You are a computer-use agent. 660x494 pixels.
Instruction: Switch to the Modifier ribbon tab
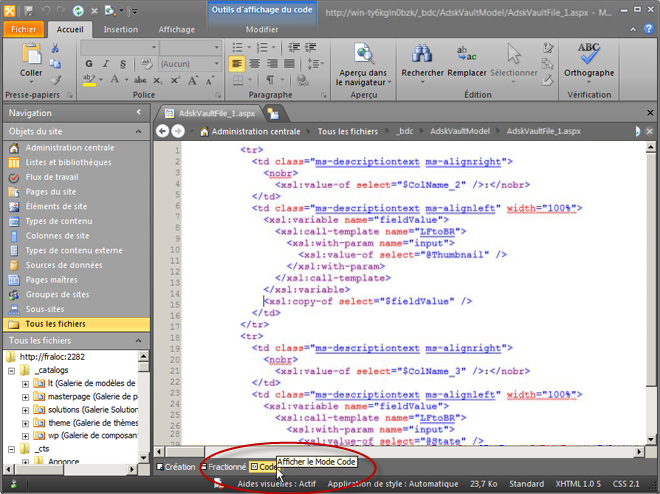(262, 29)
